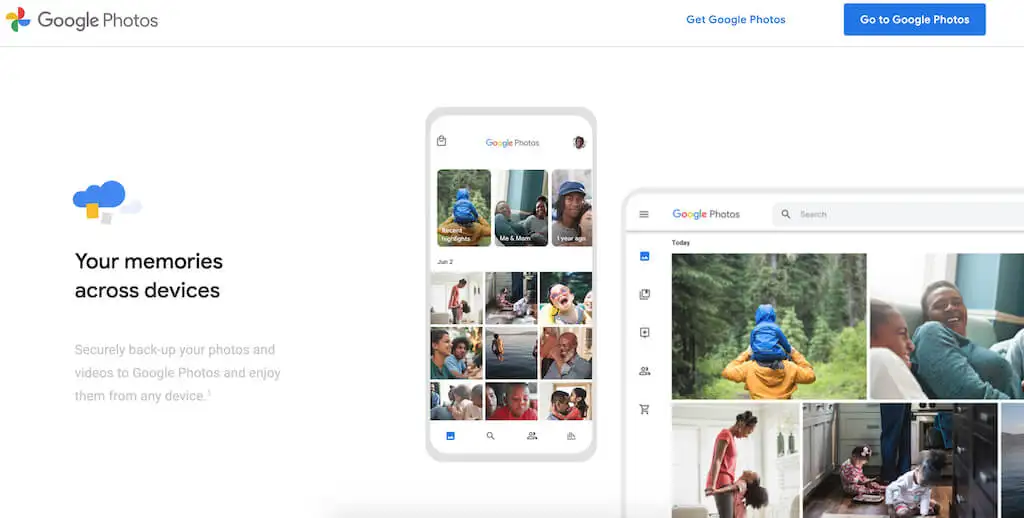1024x518 pixels.
Task: Select the Photos tab icon in phone bottom bar
Action: (x=450, y=436)
